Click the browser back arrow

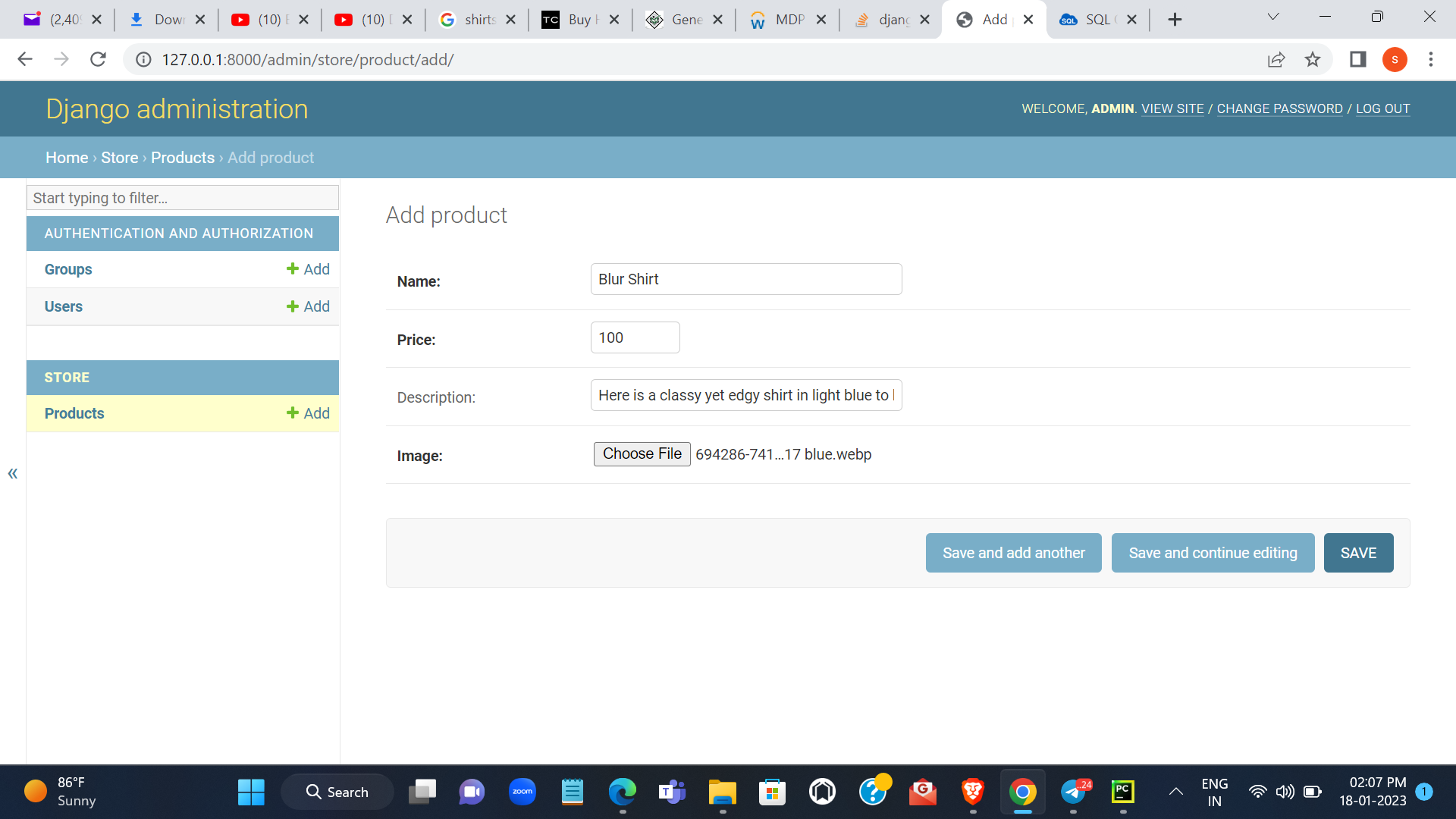click(x=25, y=59)
